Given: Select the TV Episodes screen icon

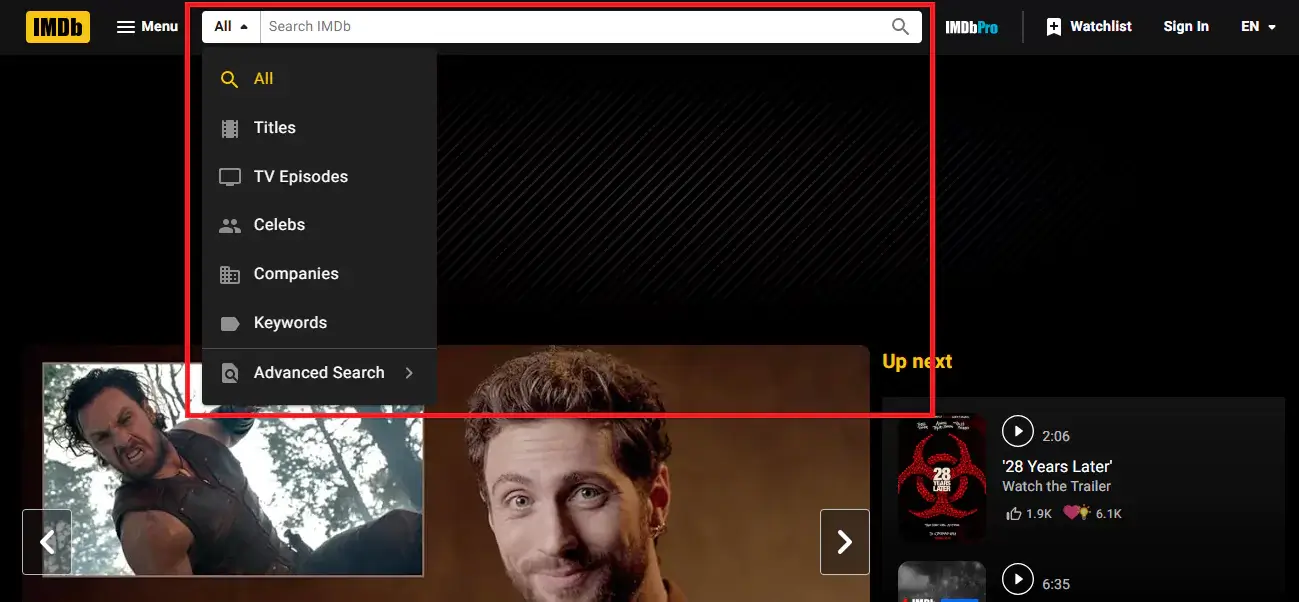Looking at the screenshot, I should coord(229,177).
